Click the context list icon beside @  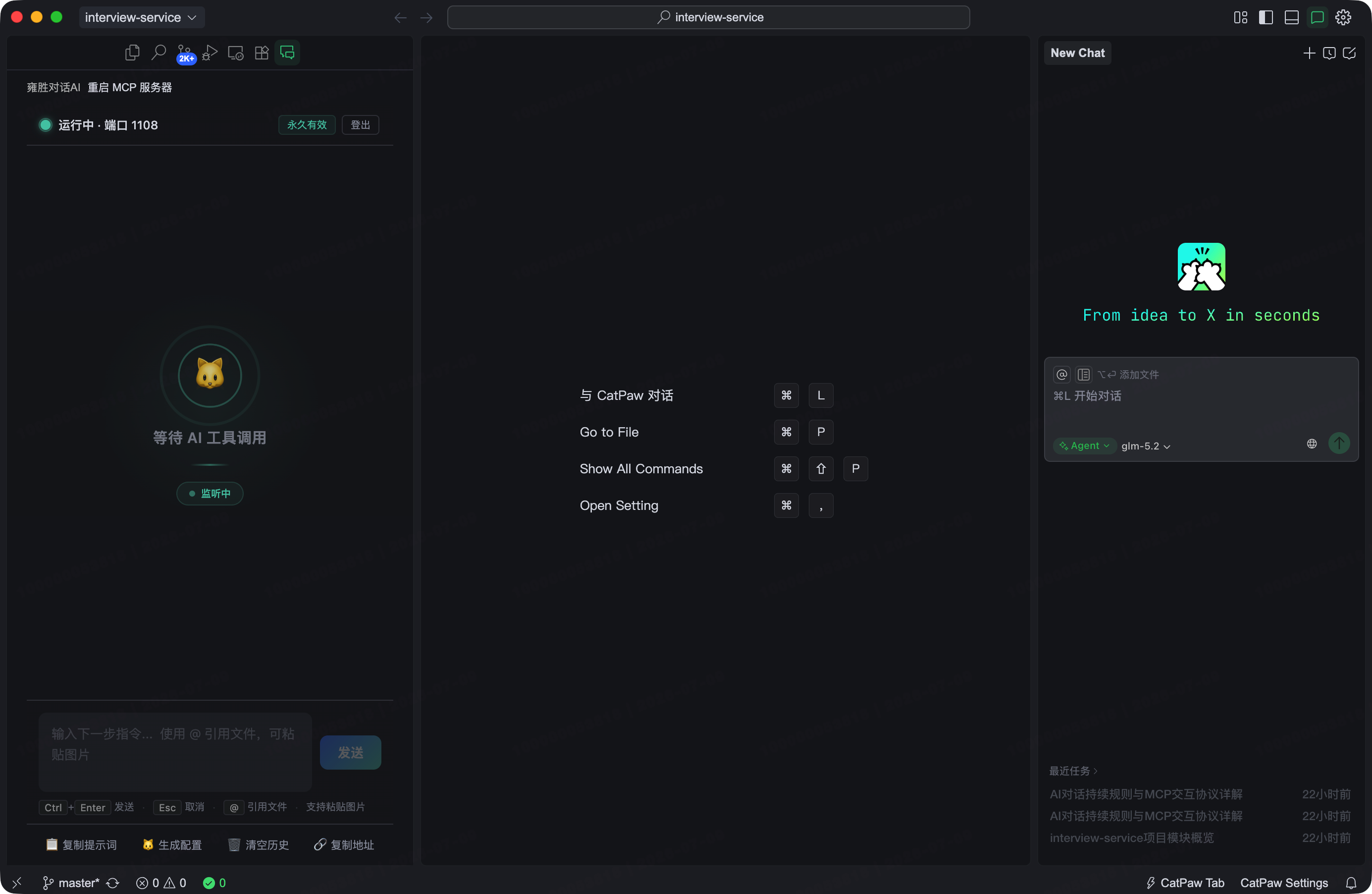[x=1084, y=375]
